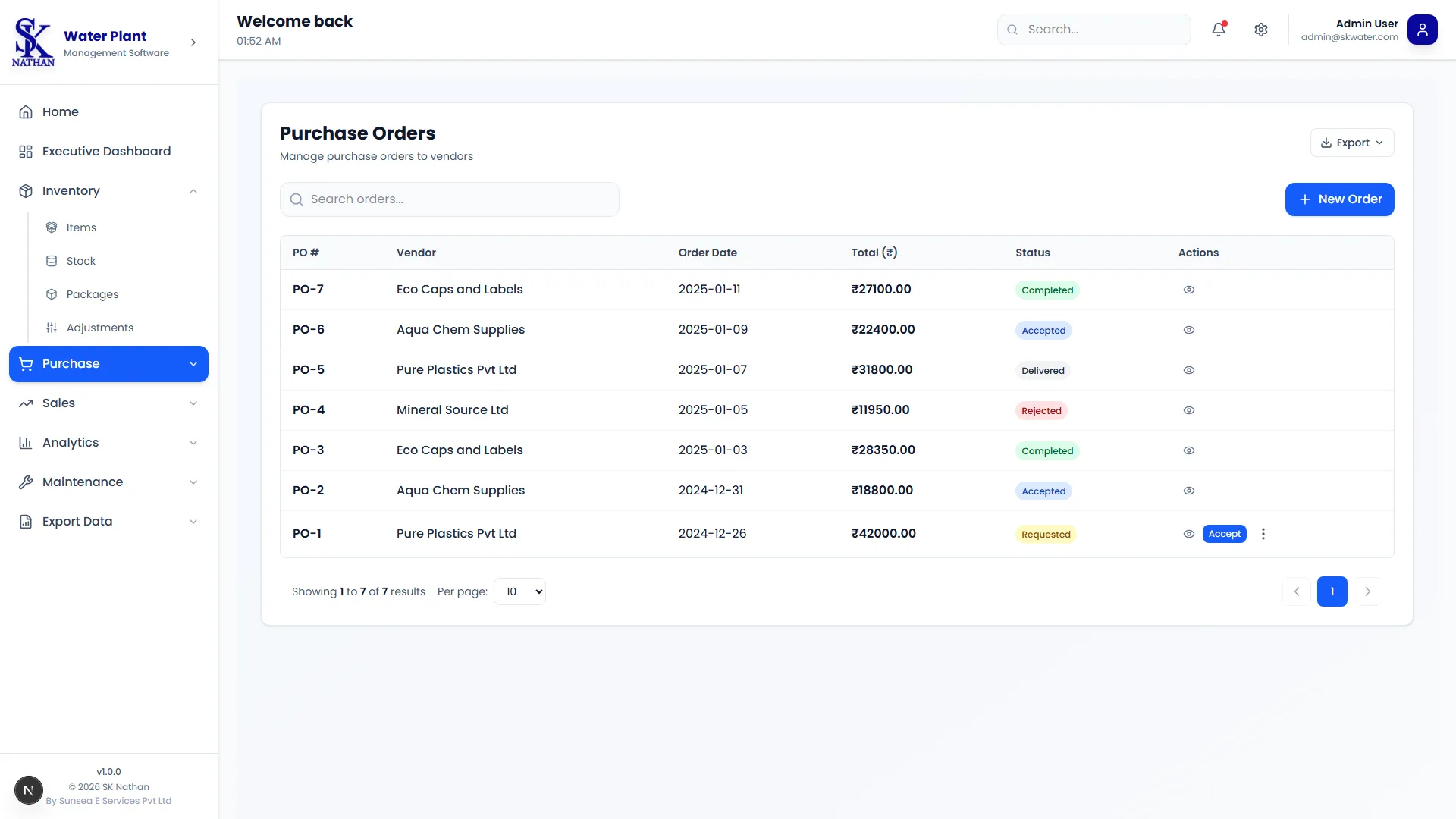The image size is (1456, 819).
Task: Collapse the Inventory section chevron
Action: 193,191
